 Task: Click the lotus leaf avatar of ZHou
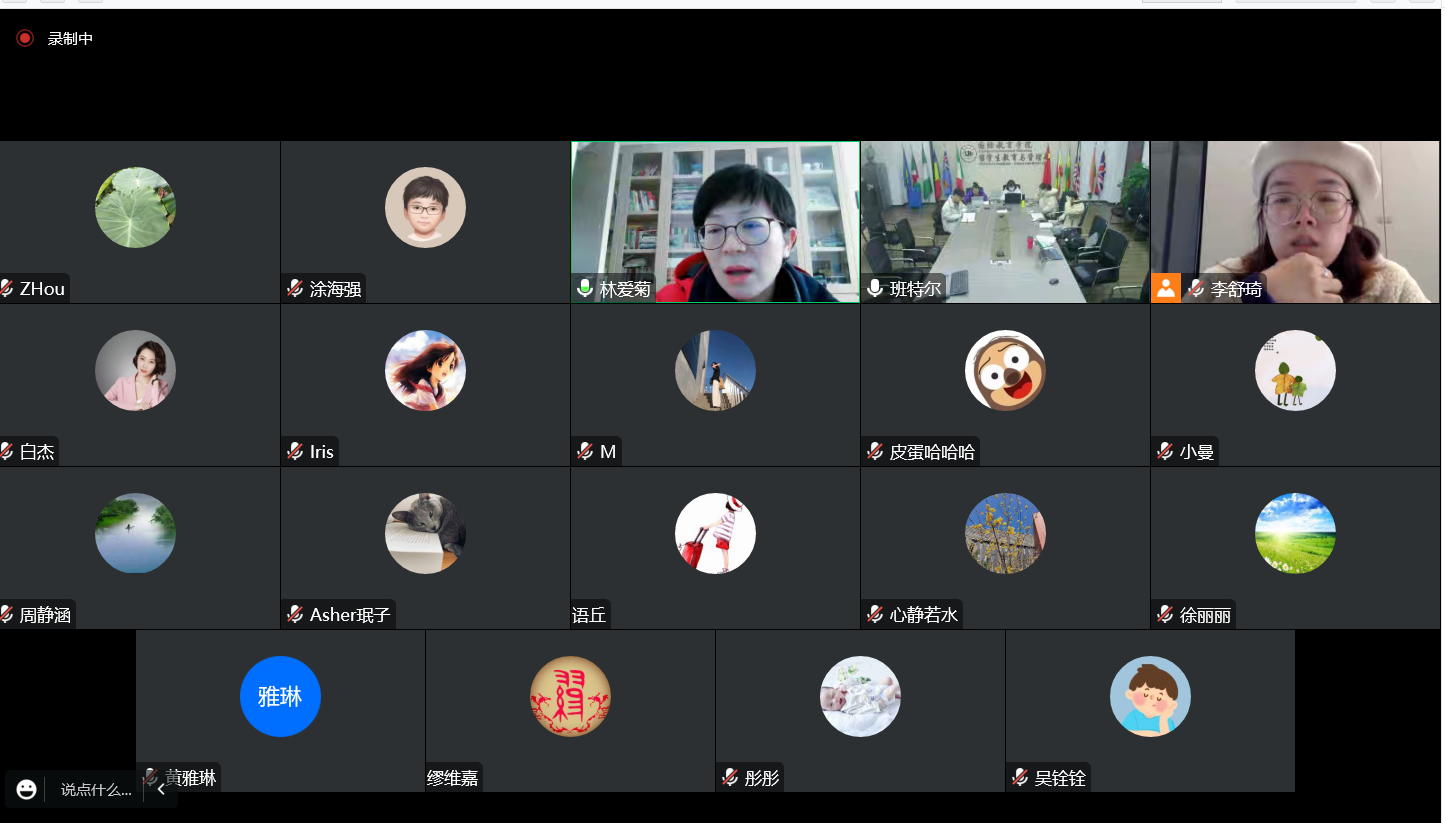tap(135, 207)
